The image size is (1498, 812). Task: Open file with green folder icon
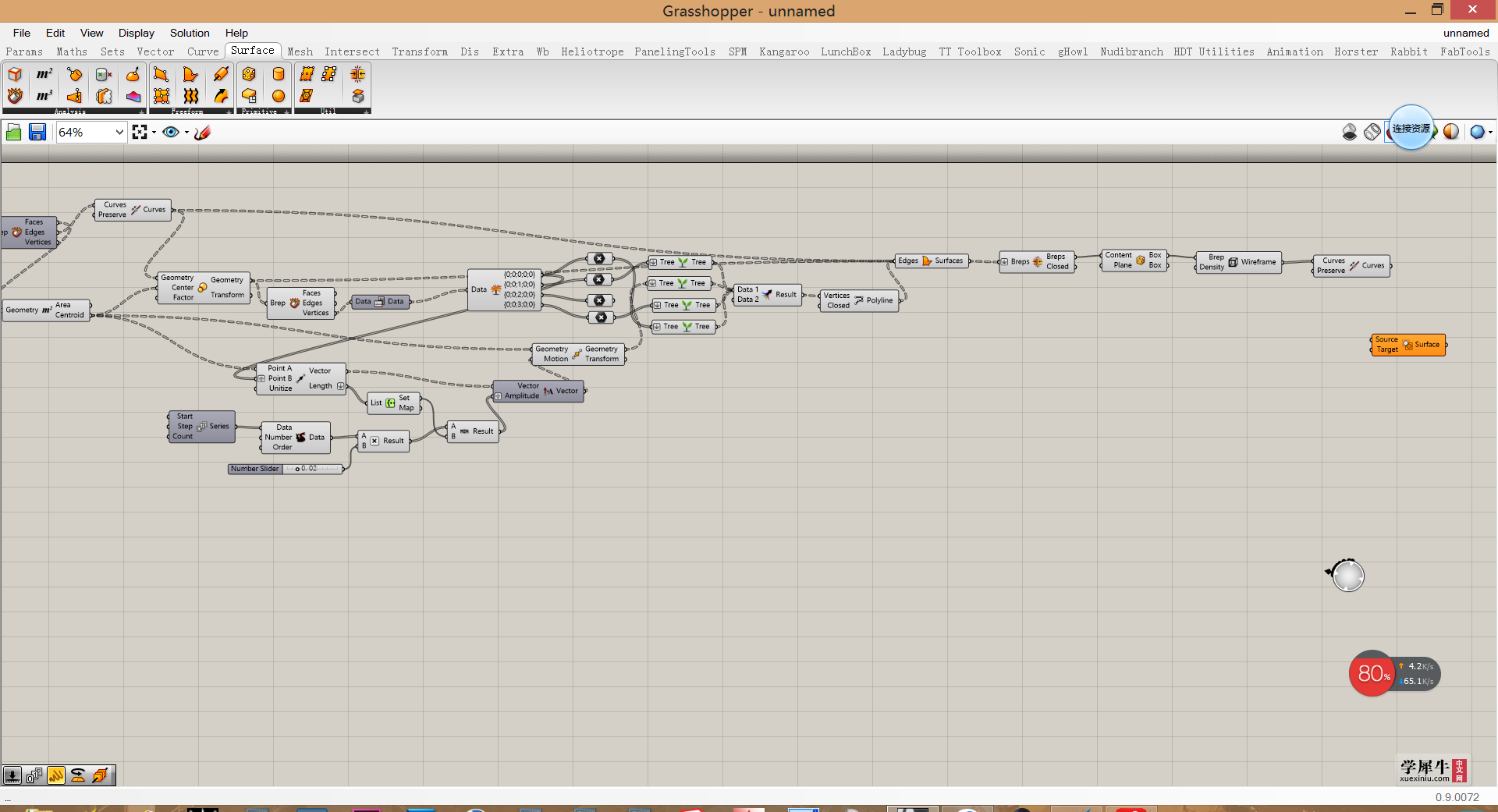click(13, 133)
